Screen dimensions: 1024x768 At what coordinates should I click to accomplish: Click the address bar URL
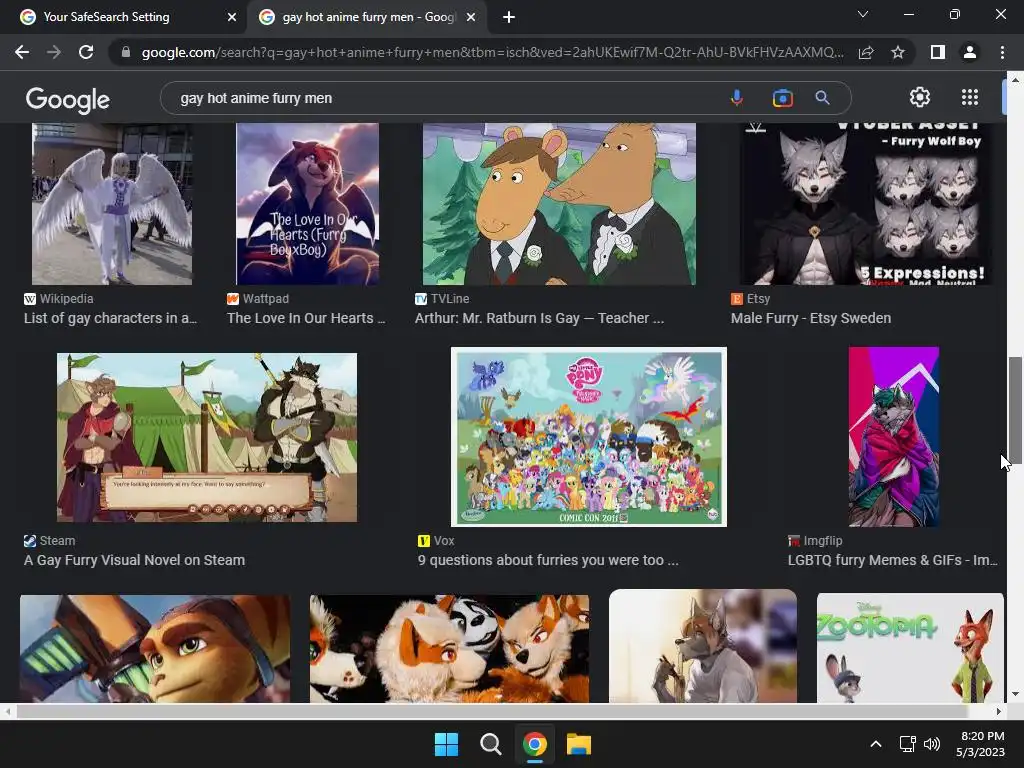(492, 52)
